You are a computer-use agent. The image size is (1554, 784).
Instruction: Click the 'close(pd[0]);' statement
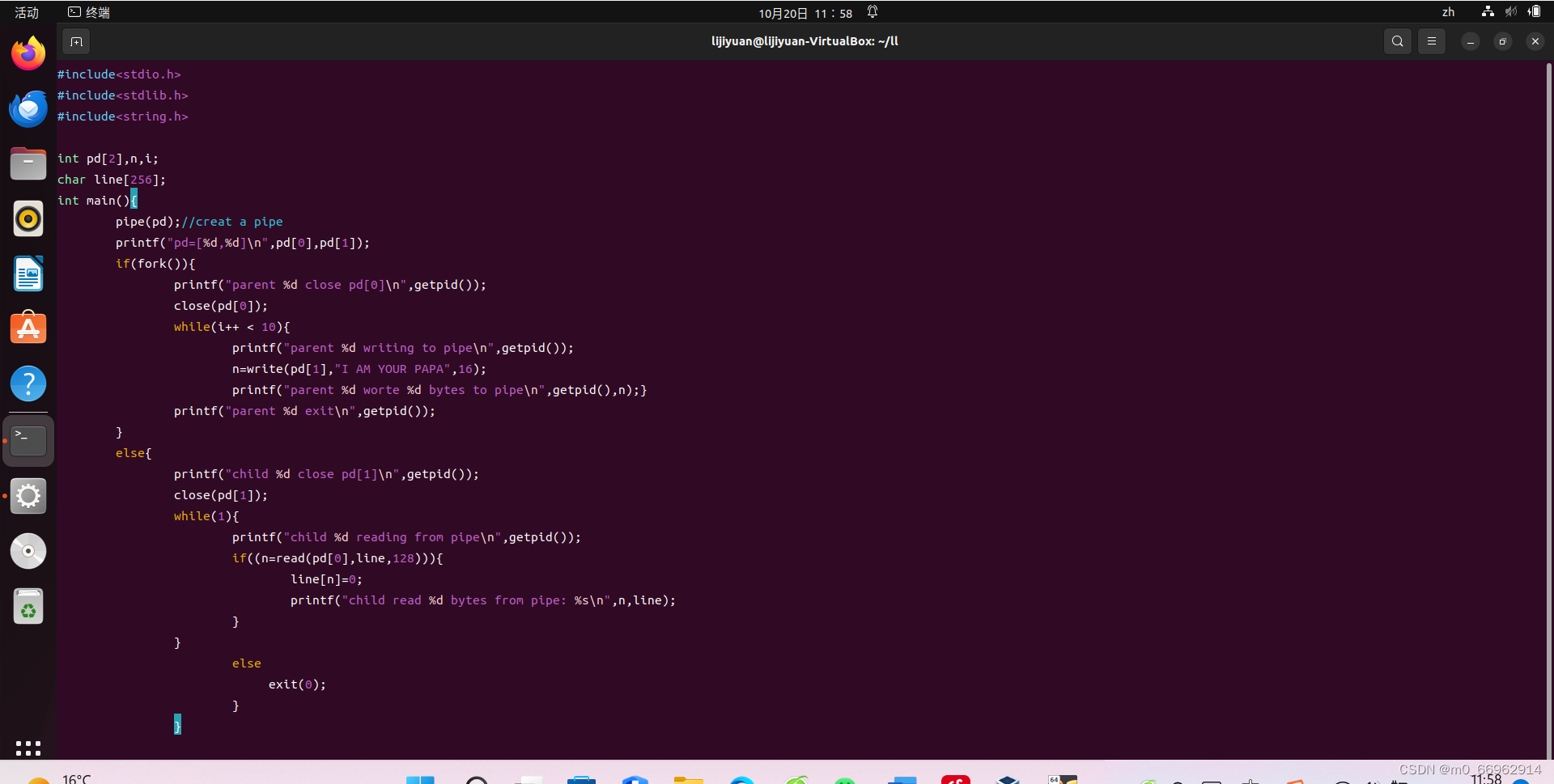[x=220, y=306]
